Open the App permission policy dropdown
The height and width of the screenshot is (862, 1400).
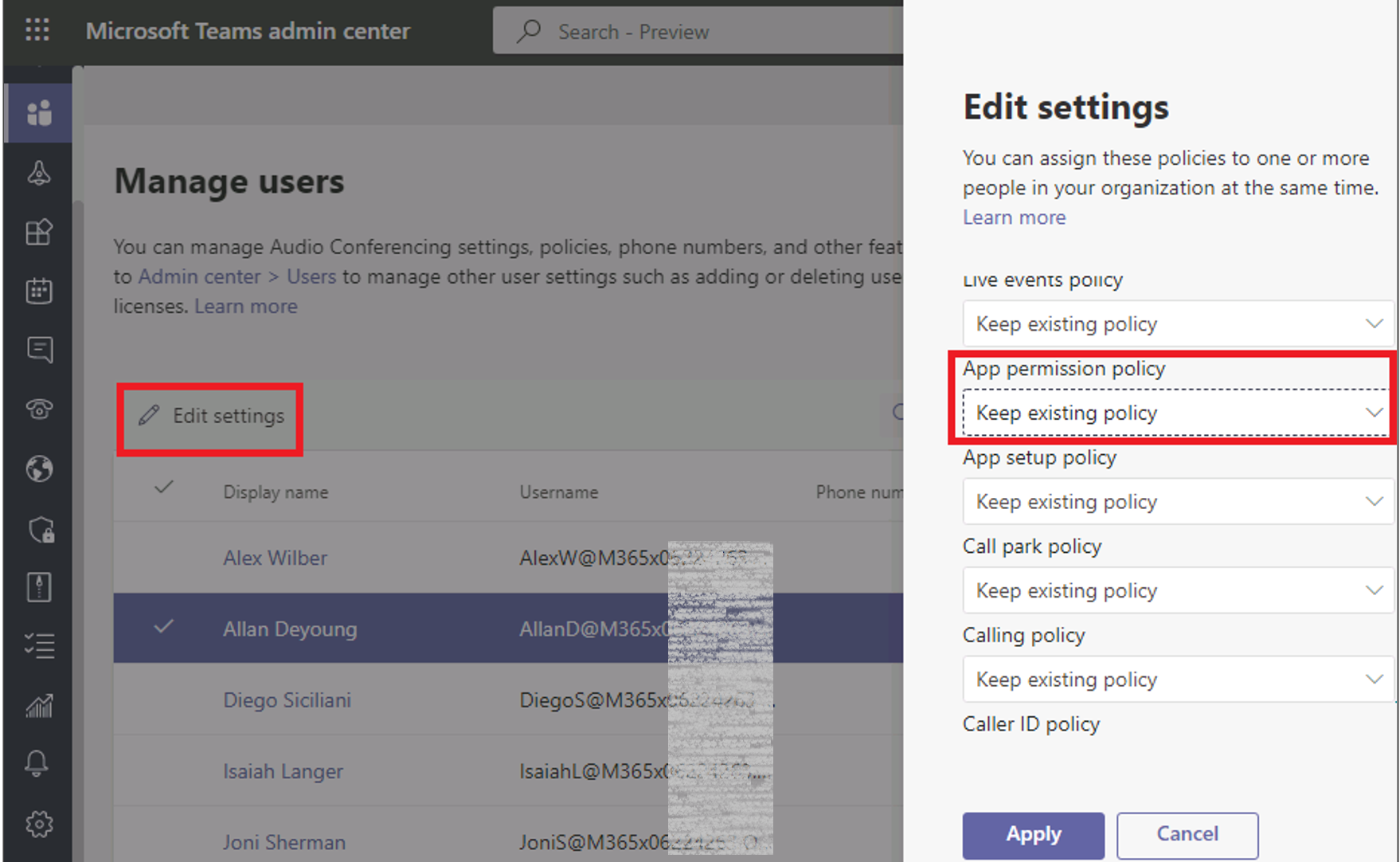pyautogui.click(x=1176, y=412)
